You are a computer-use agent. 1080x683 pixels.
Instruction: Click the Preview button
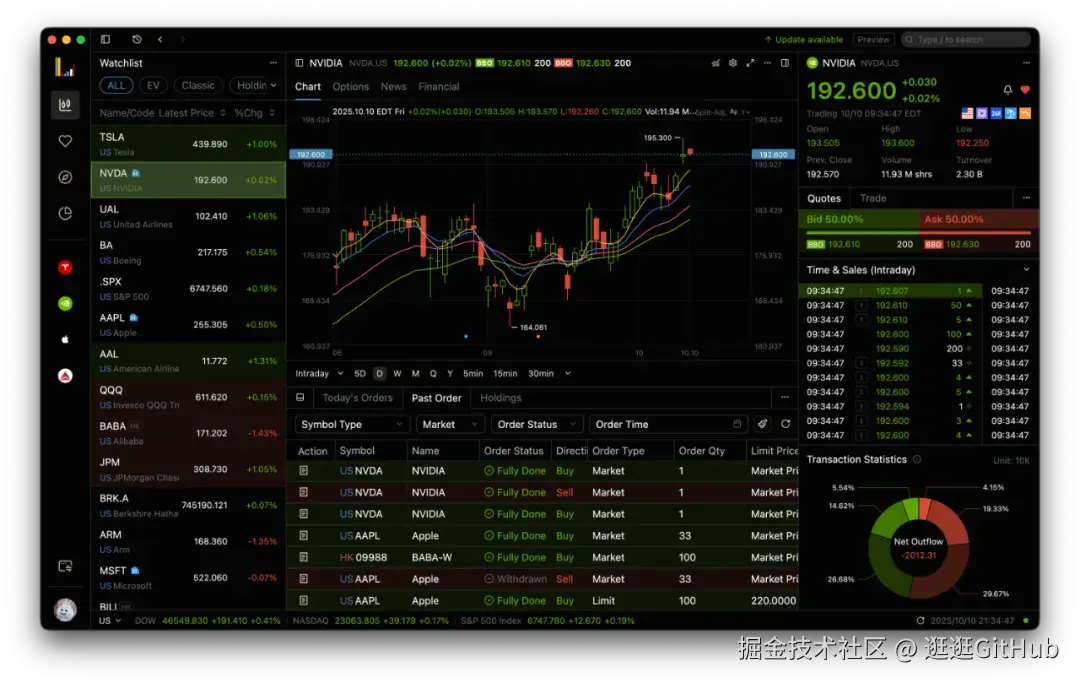(x=873, y=39)
